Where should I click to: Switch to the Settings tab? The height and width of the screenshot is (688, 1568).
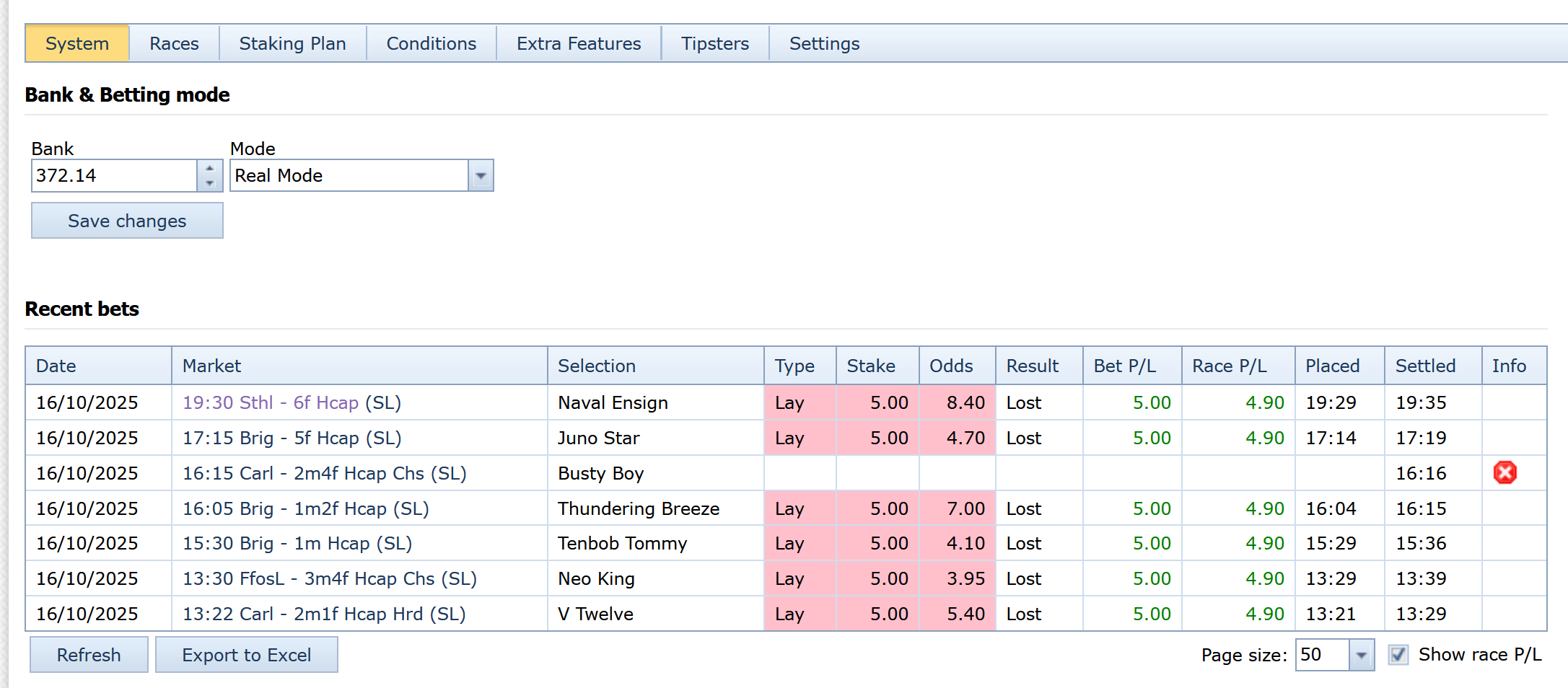click(x=824, y=44)
